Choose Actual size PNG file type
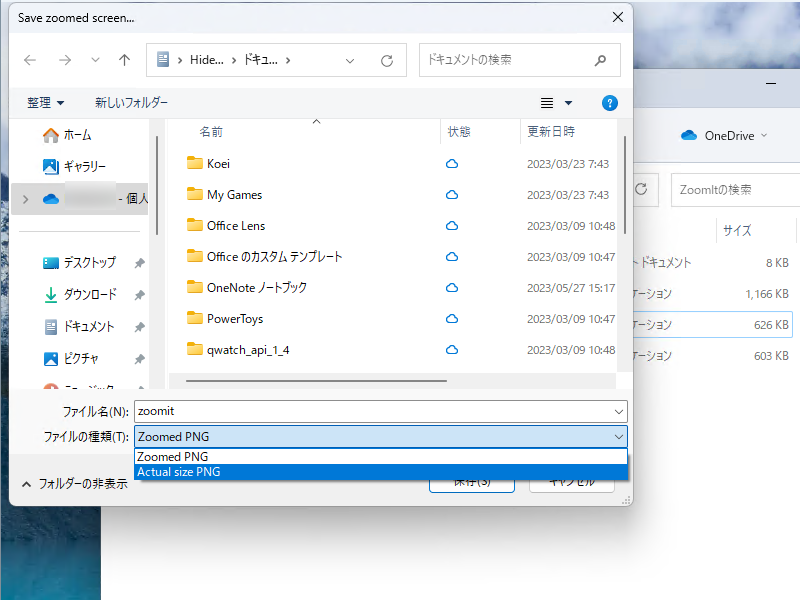The height and width of the screenshot is (600, 800). pyautogui.click(x=381, y=472)
